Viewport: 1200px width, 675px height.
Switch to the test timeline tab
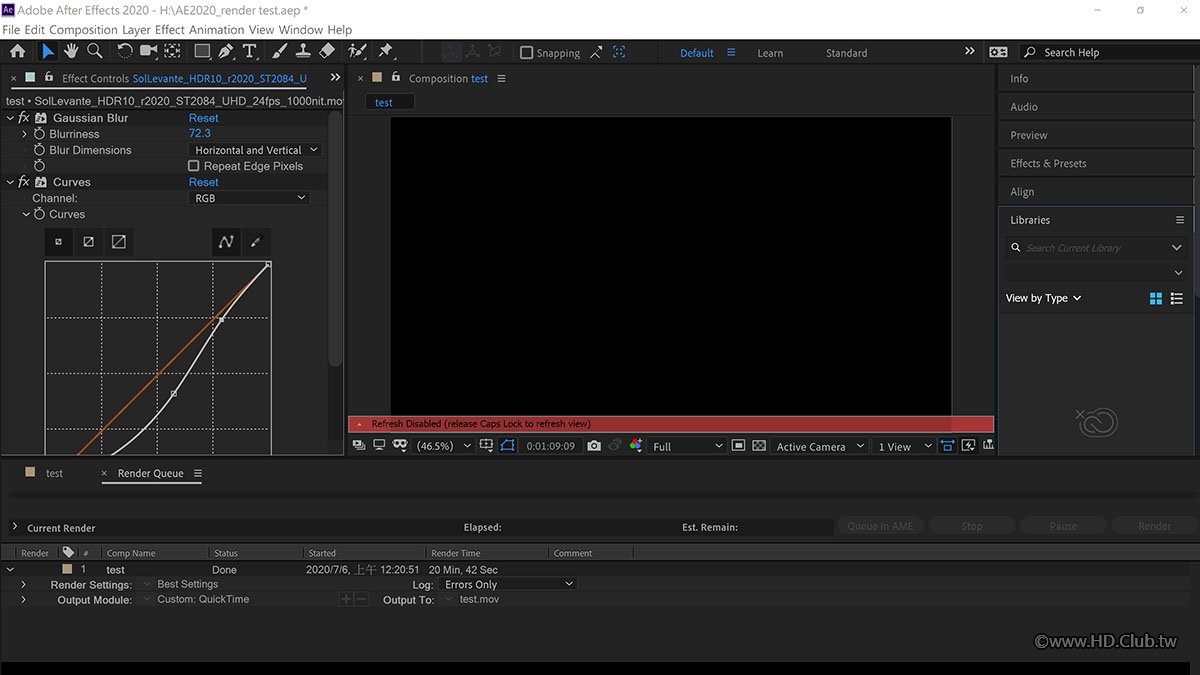pyautogui.click(x=54, y=473)
